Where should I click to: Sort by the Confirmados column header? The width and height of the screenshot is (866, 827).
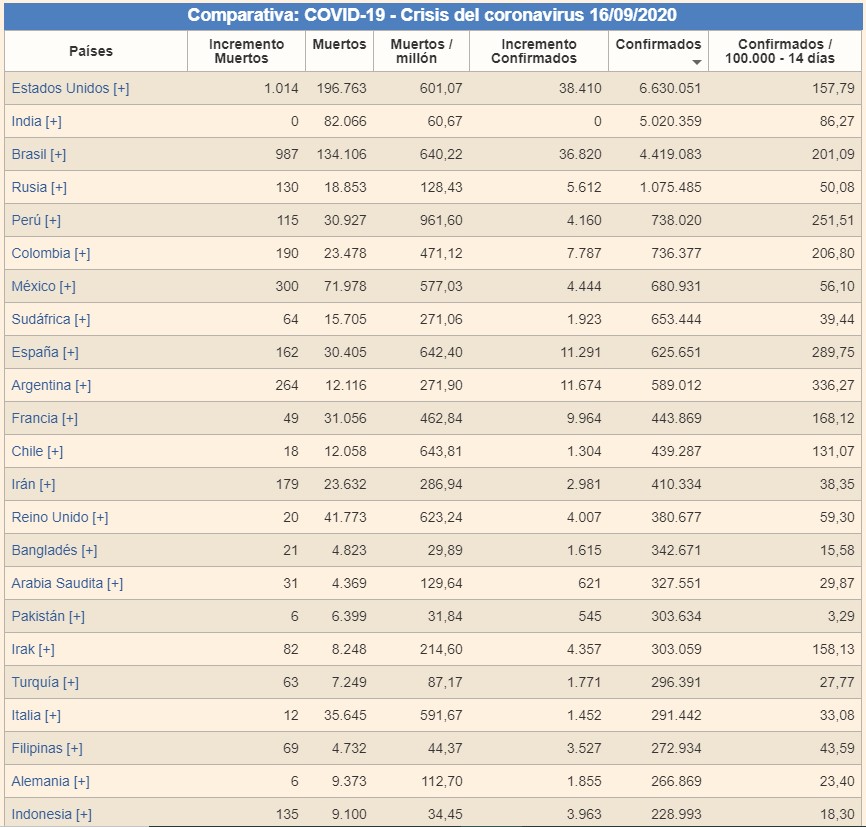tap(657, 45)
